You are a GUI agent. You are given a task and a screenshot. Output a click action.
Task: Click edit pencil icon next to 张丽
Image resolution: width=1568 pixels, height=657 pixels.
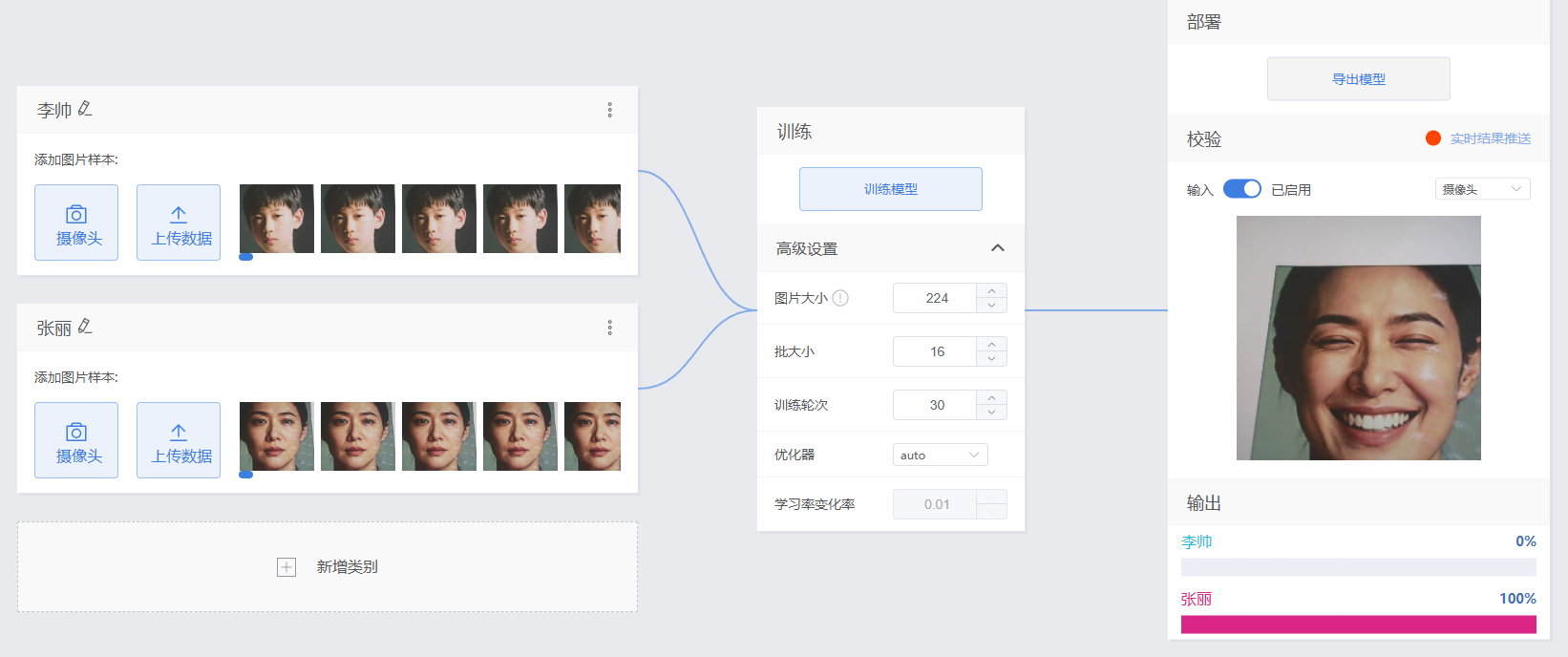click(x=85, y=327)
